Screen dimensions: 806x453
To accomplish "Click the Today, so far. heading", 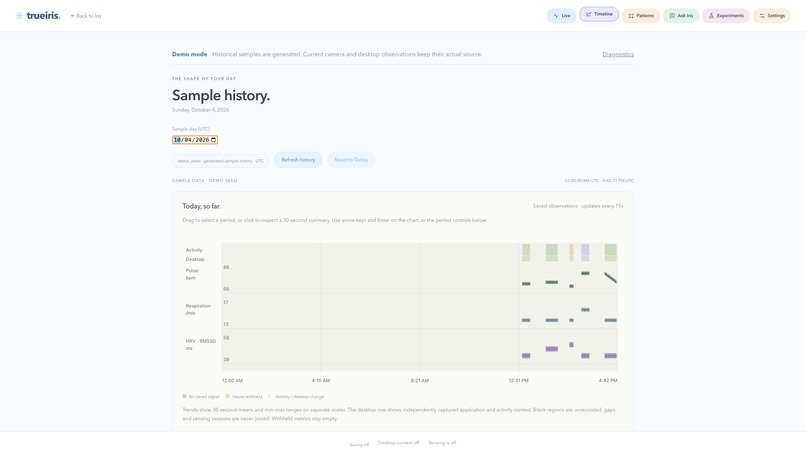I will [x=202, y=206].
